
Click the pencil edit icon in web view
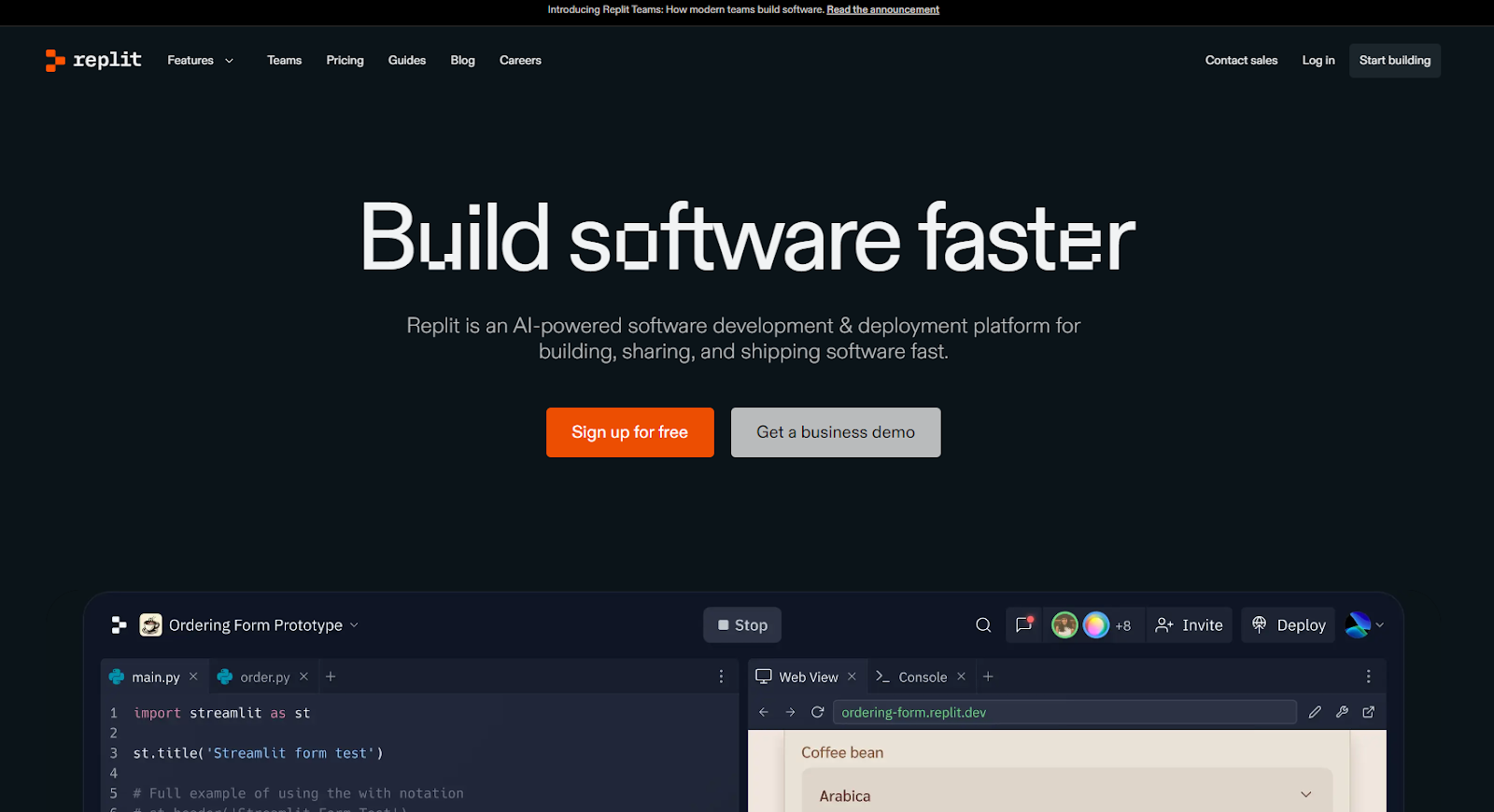pos(1315,712)
